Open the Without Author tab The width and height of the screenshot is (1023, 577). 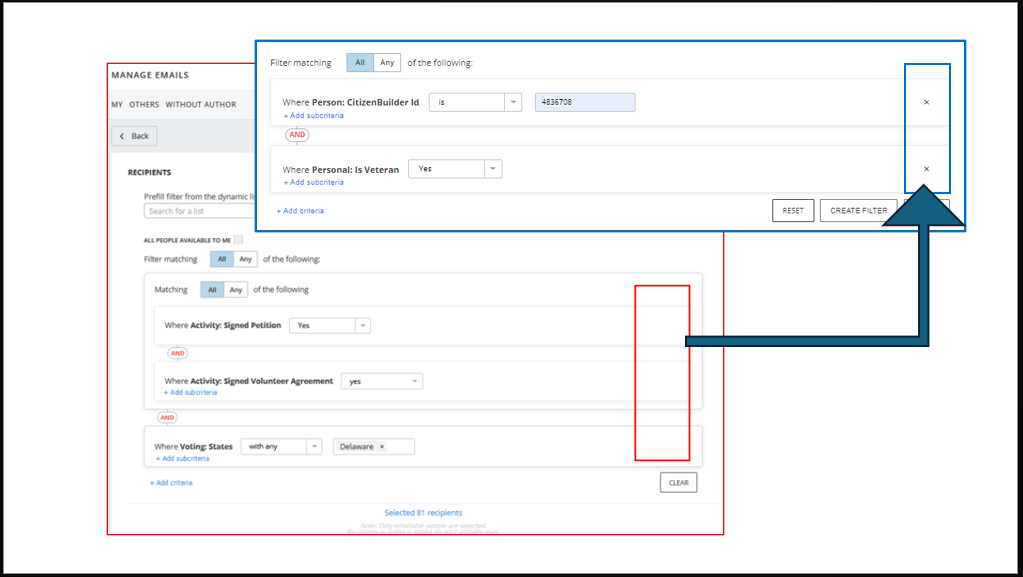[201, 105]
